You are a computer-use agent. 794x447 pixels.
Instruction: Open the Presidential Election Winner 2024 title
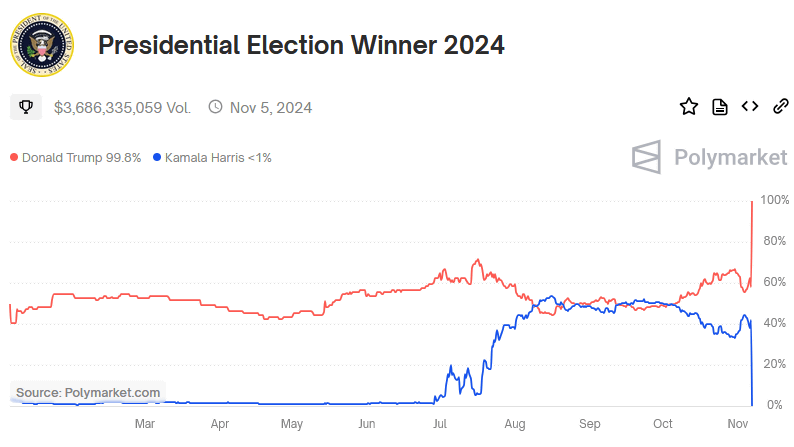(x=300, y=45)
